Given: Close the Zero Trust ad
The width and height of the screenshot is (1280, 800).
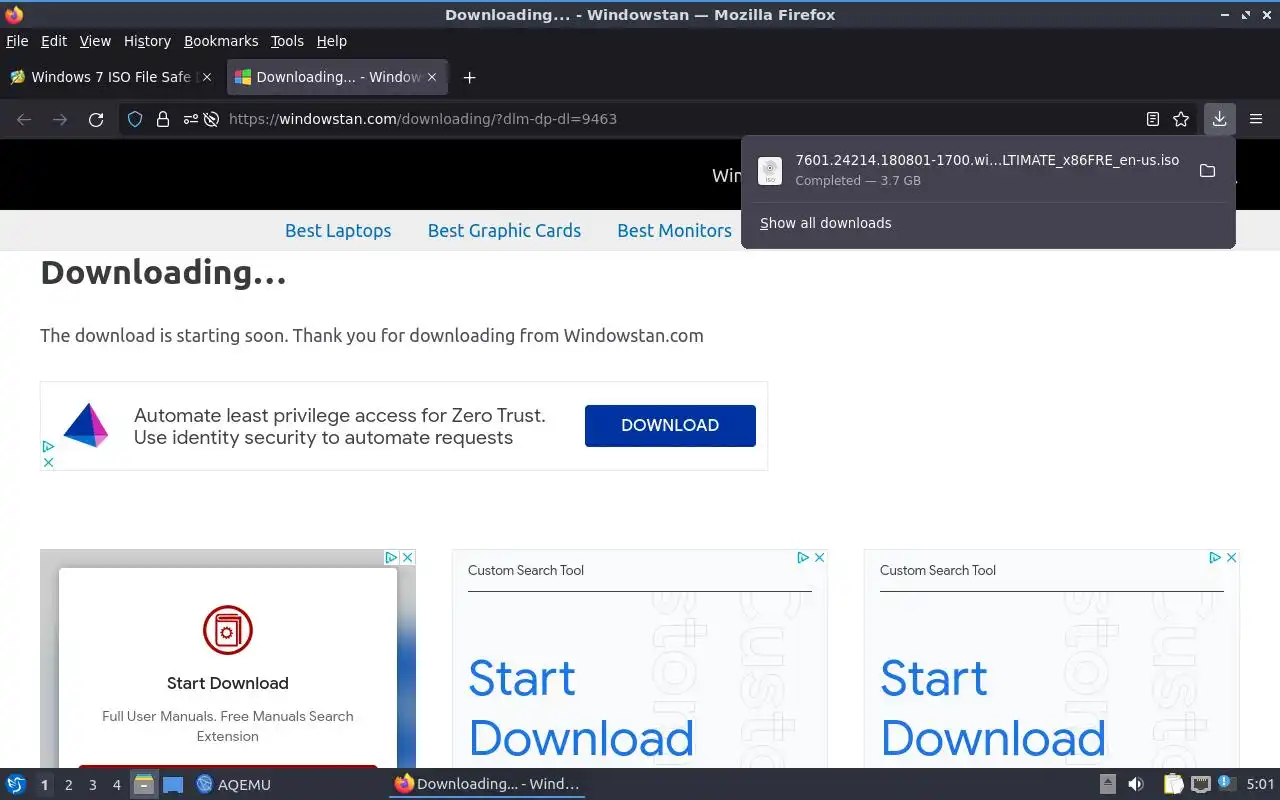Looking at the screenshot, I should point(47,463).
